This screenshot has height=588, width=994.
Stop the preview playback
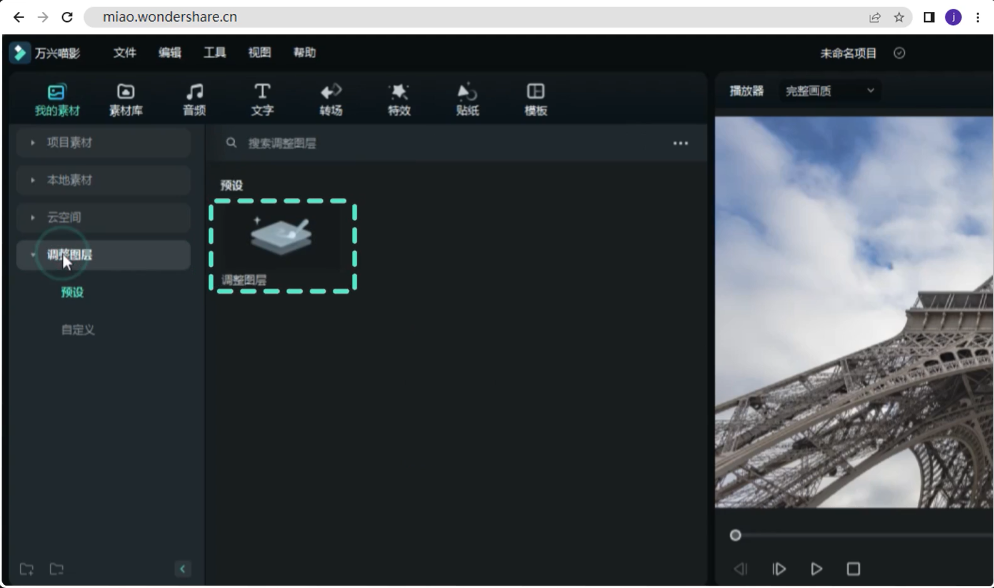pos(853,569)
